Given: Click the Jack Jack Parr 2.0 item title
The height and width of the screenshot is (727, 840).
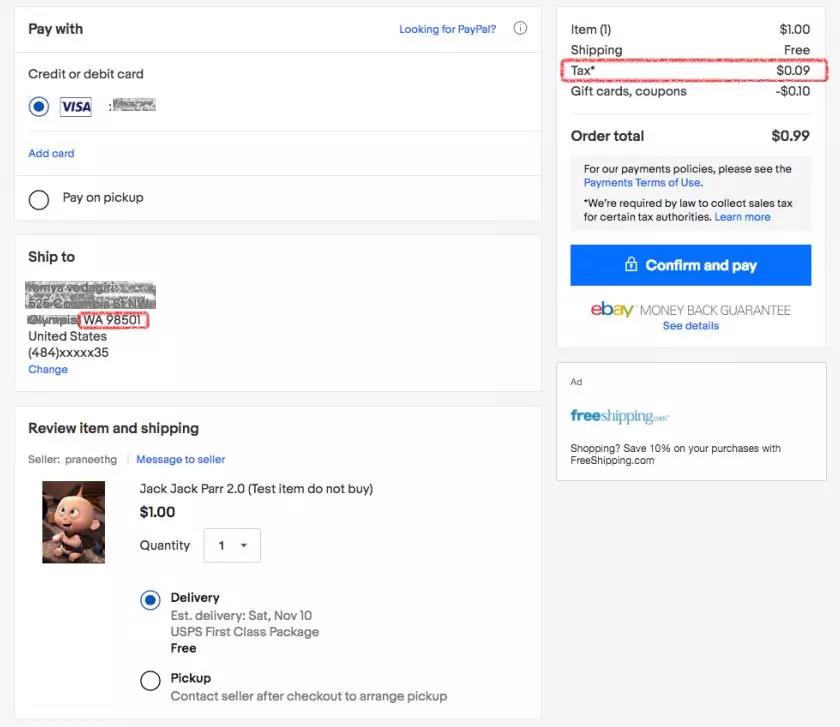Looking at the screenshot, I should point(256,489).
